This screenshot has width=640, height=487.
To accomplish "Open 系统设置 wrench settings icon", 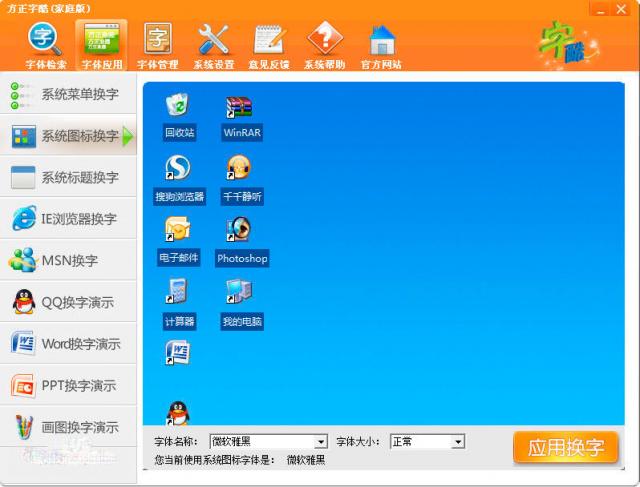I will (x=213, y=46).
